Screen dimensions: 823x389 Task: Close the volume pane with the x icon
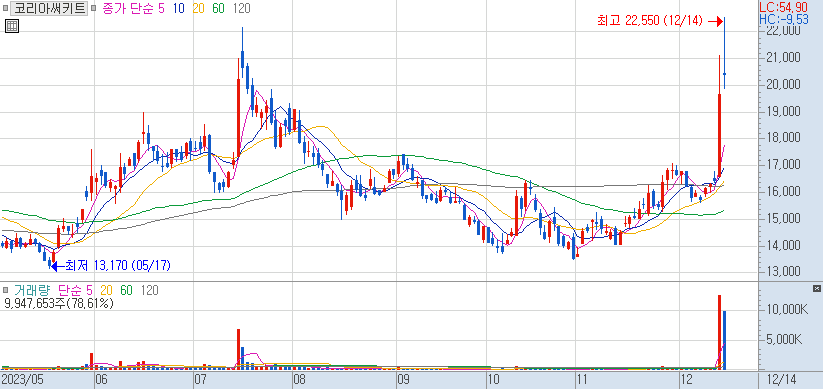pos(816,289)
